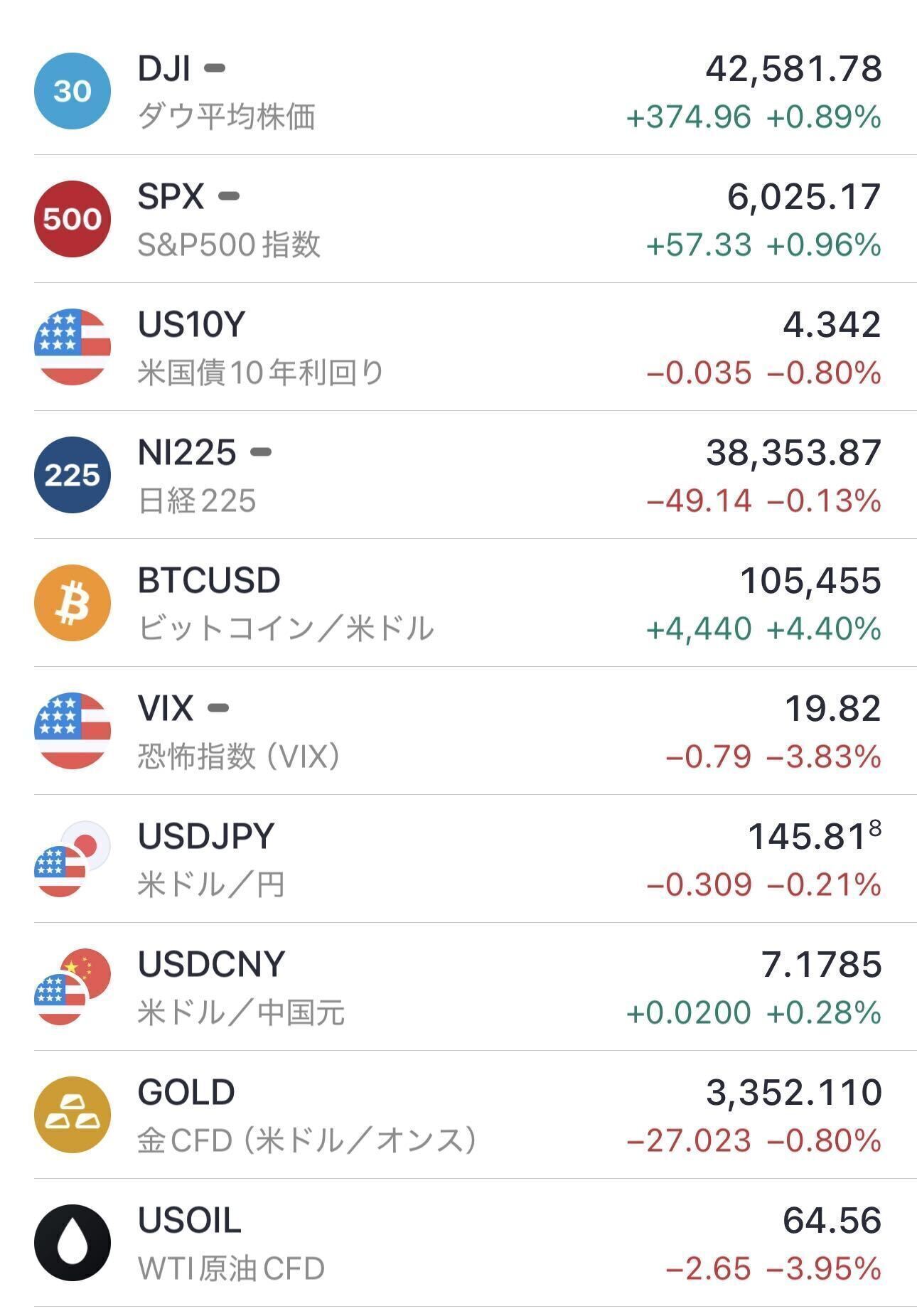Screen dimensions: 917x1316
Task: Open the USOIL symbol label
Action: 190,1221
